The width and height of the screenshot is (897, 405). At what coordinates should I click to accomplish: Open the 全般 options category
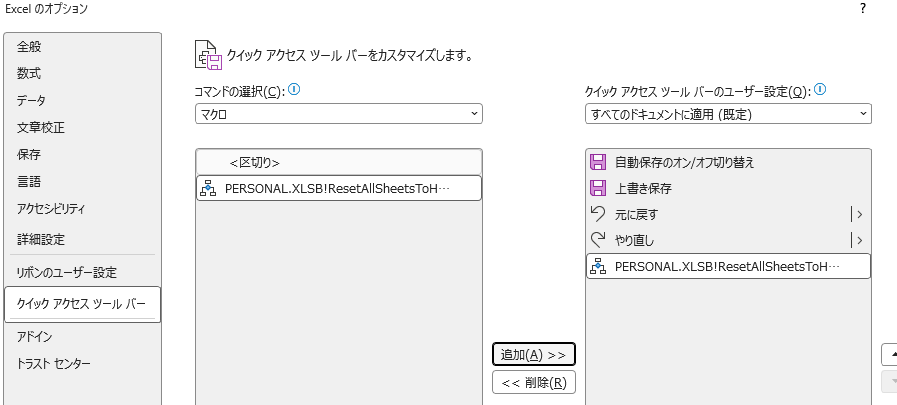pos(82,46)
